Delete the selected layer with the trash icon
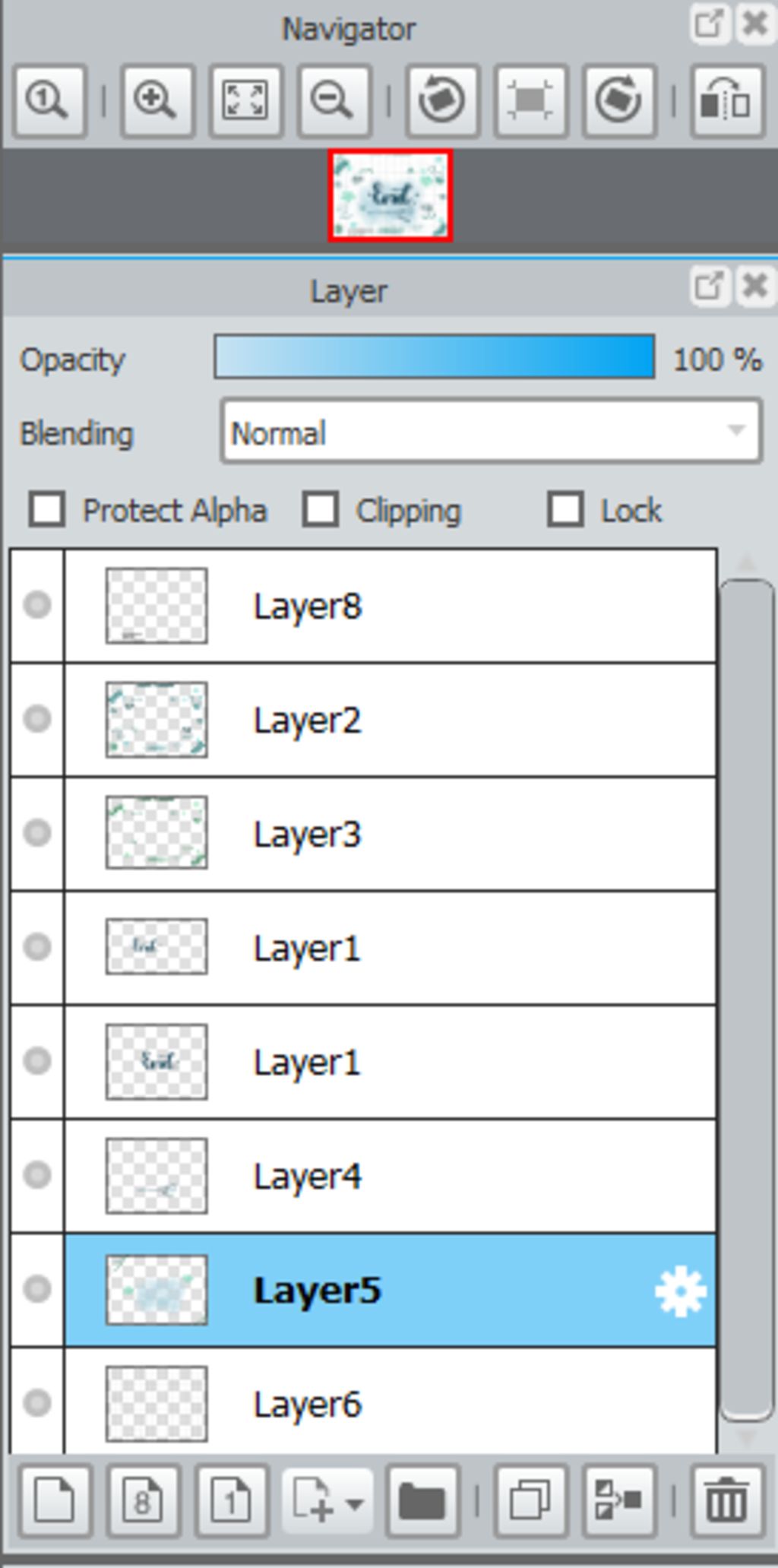This screenshot has width=778, height=1568. click(x=726, y=1500)
